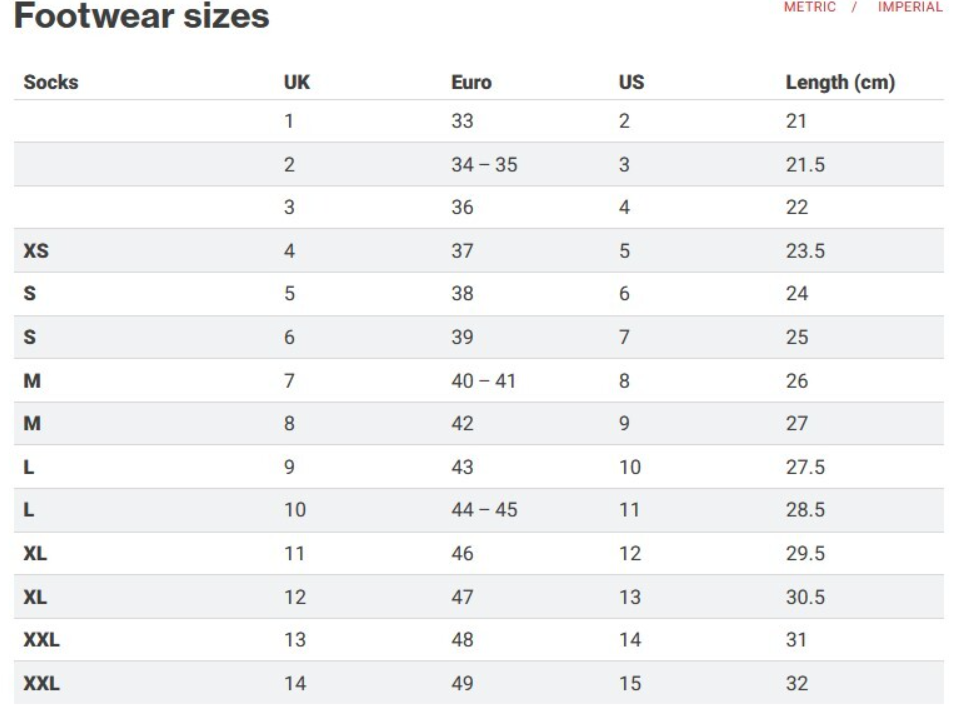Image resolution: width=965 pixels, height=723 pixels.
Task: Click the US column header
Action: click(631, 82)
